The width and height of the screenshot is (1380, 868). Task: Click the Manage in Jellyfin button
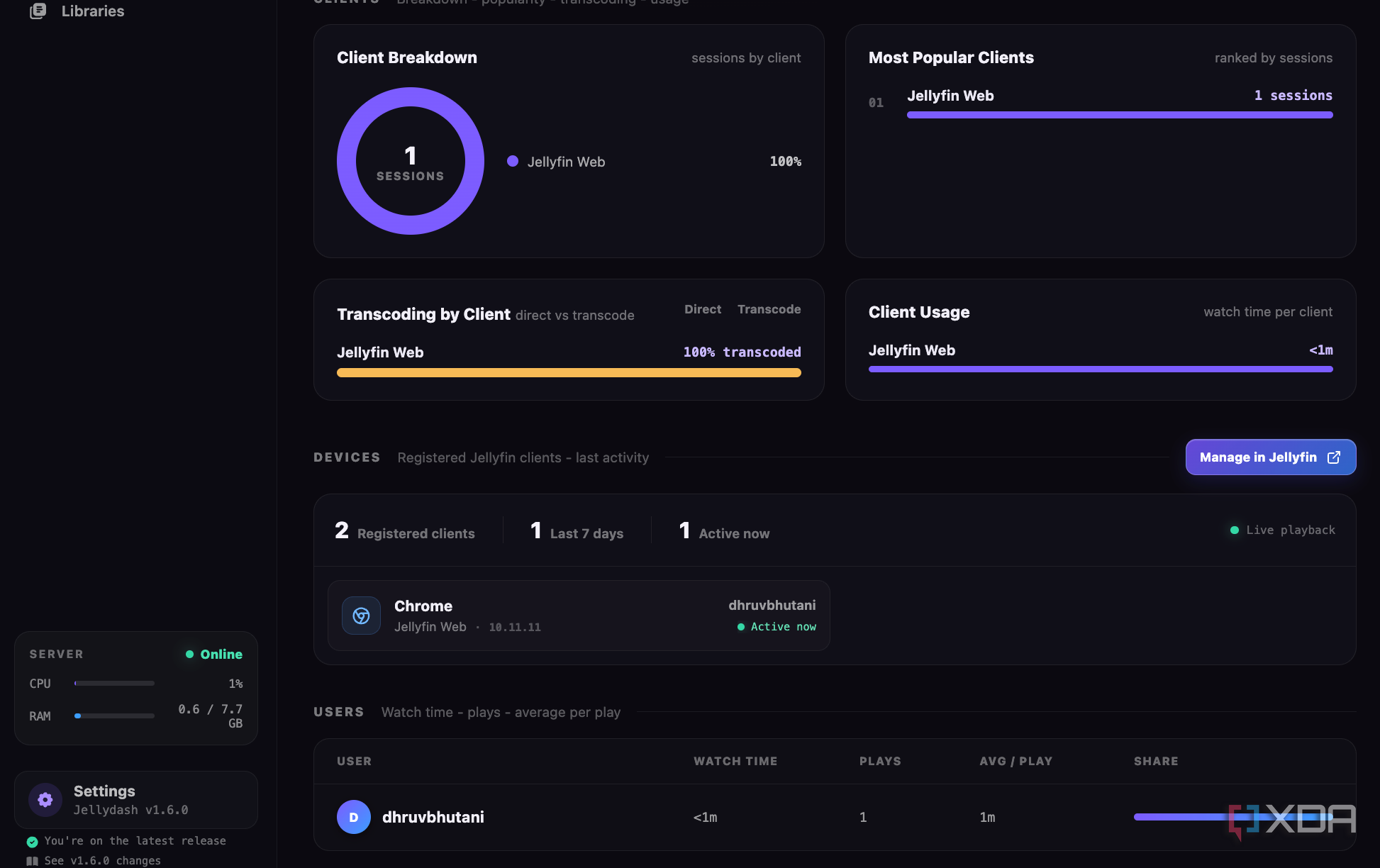(1271, 457)
